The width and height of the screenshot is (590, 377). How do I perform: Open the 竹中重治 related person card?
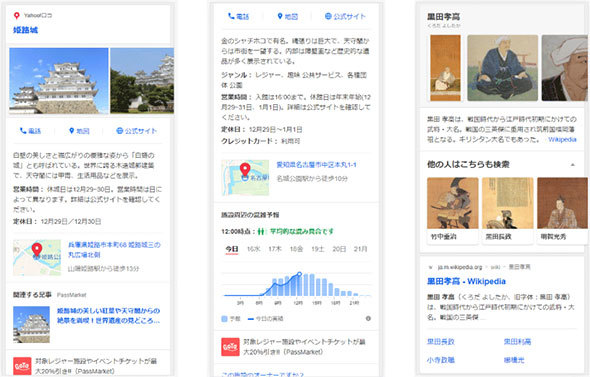coord(453,211)
